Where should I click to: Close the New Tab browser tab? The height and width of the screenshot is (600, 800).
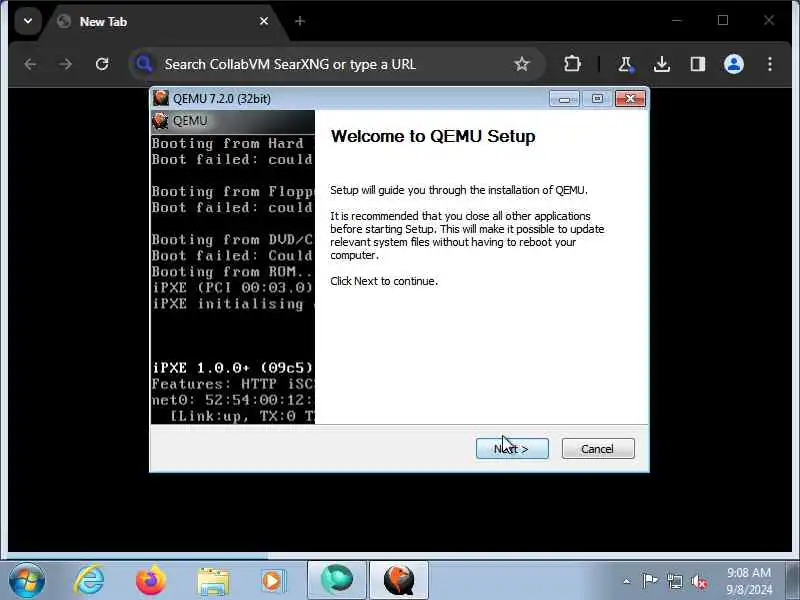pyautogui.click(x=264, y=21)
